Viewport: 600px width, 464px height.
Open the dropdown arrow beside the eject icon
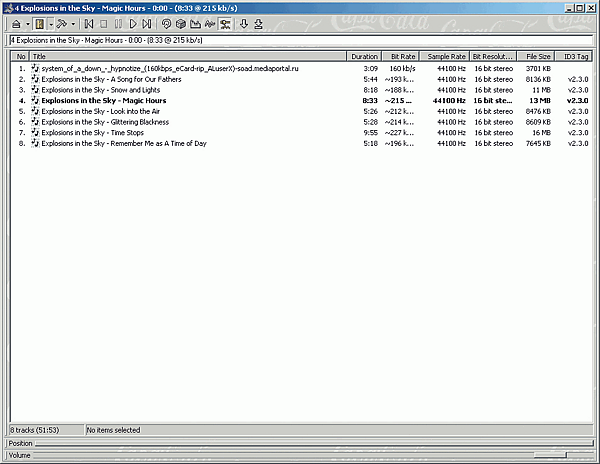pyautogui.click(x=28, y=24)
